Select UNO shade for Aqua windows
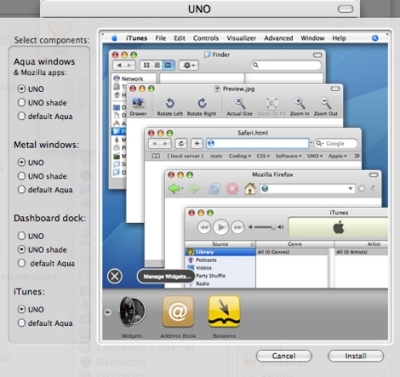The image size is (400, 377). pos(22,102)
